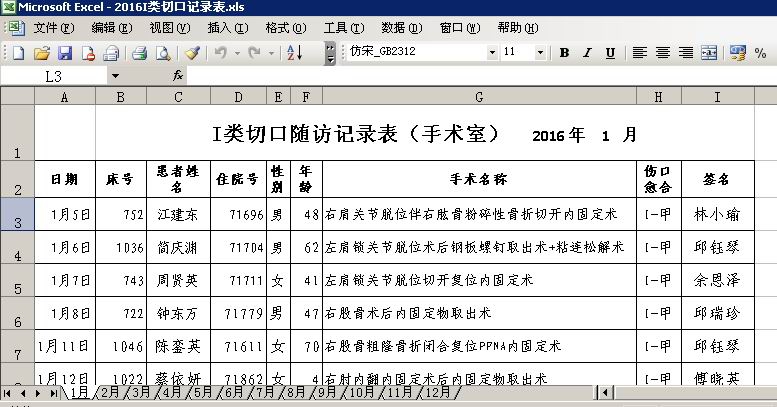777x407 pixels.
Task: Select the Format Painter brush icon
Action: click(191, 52)
